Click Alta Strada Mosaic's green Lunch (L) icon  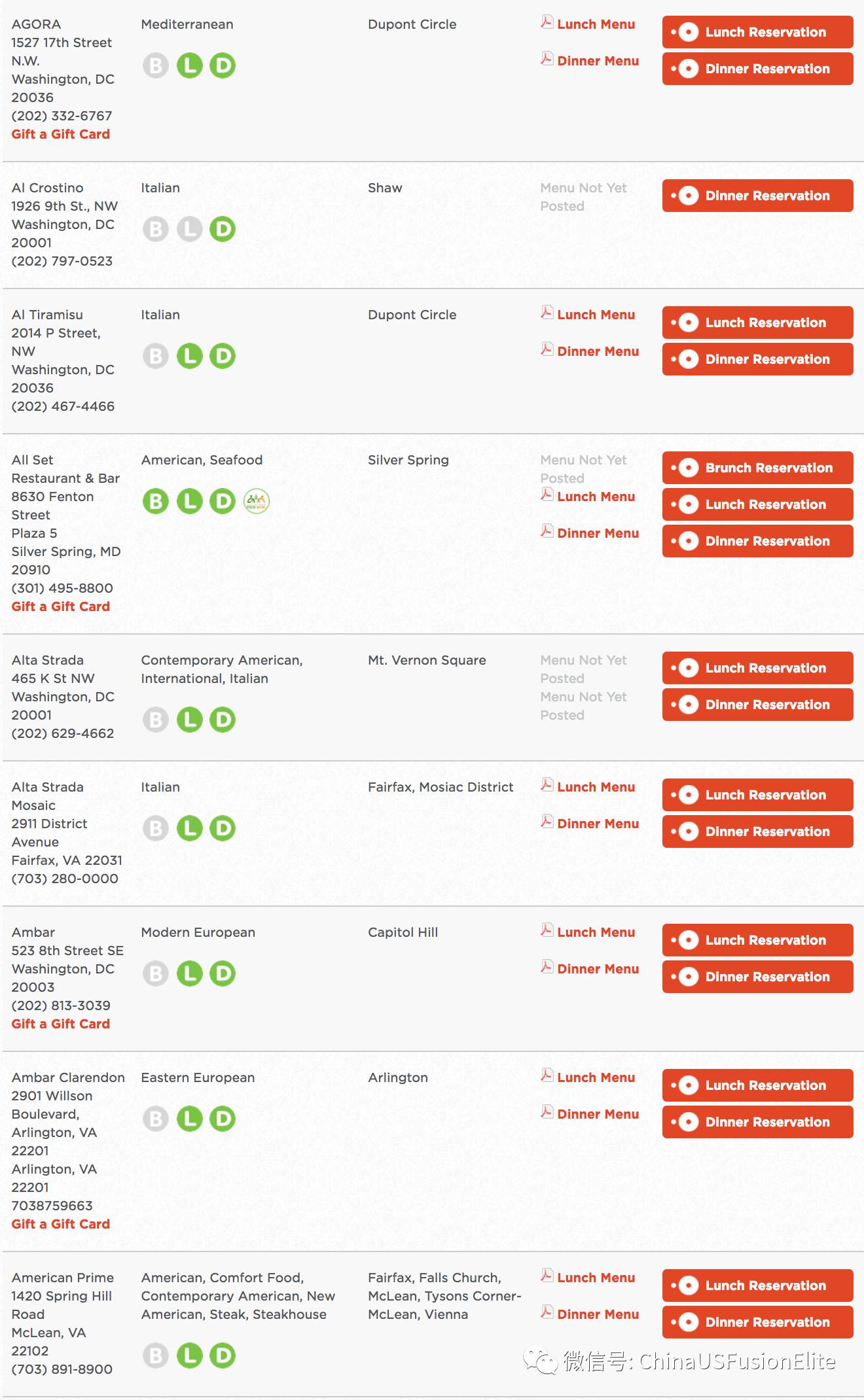[190, 828]
